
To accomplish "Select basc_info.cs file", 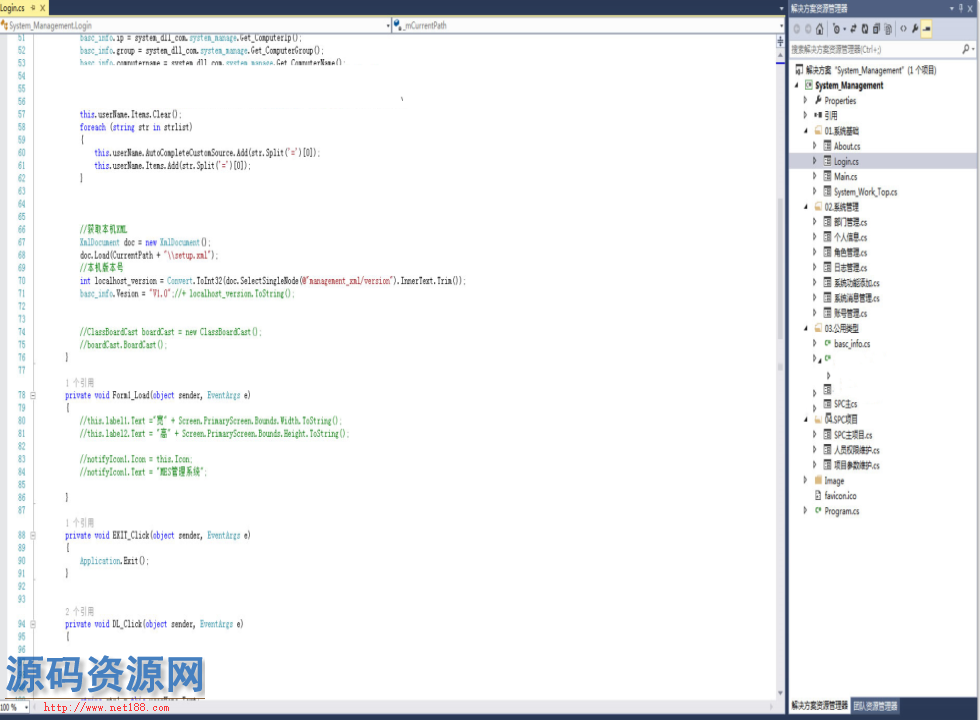I will 852,344.
